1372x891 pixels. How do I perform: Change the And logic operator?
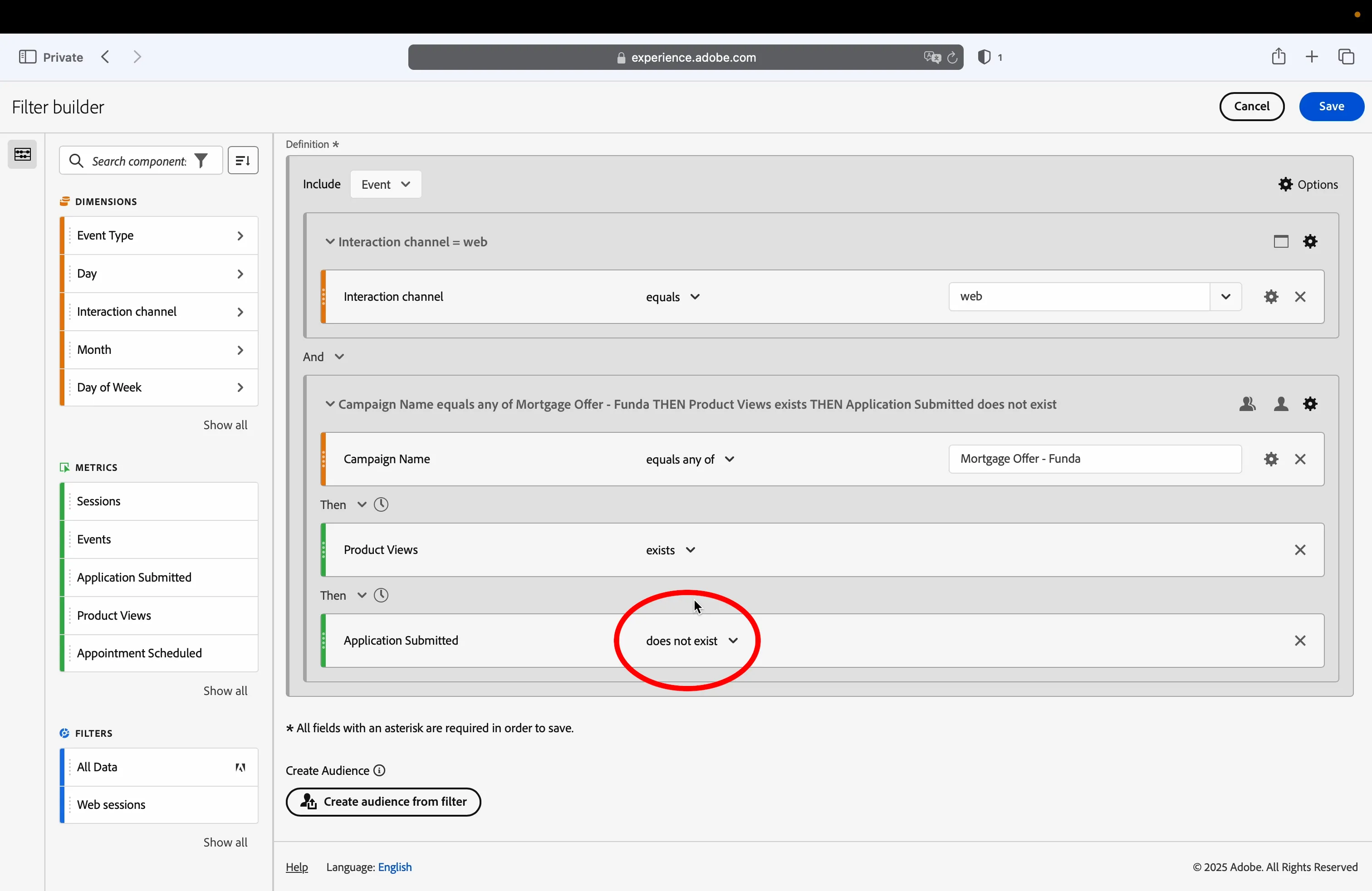coord(323,357)
